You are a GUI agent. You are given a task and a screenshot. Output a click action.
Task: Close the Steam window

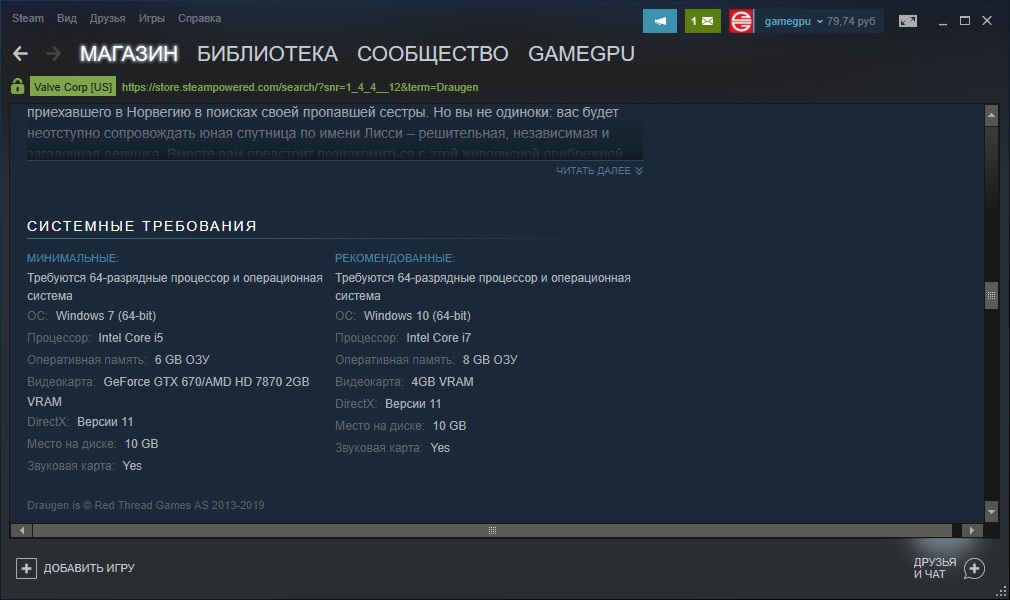987,21
